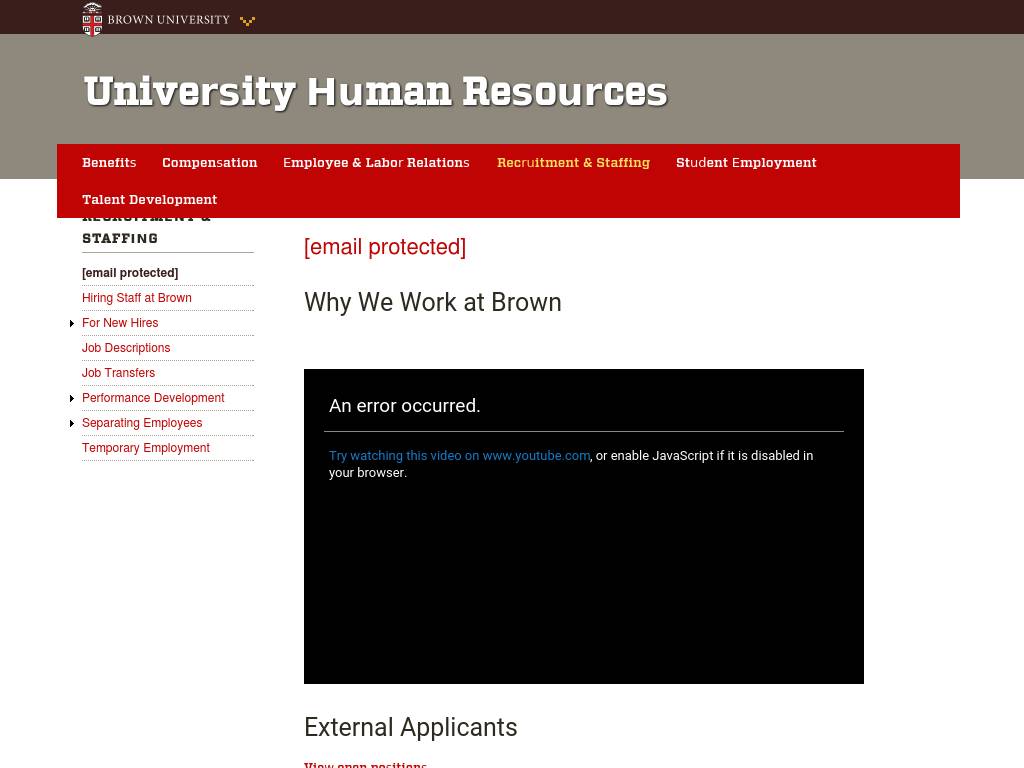Viewport: 1024px width, 768px height.
Task: Open Student Employment from the navigation
Action: click(x=746, y=163)
